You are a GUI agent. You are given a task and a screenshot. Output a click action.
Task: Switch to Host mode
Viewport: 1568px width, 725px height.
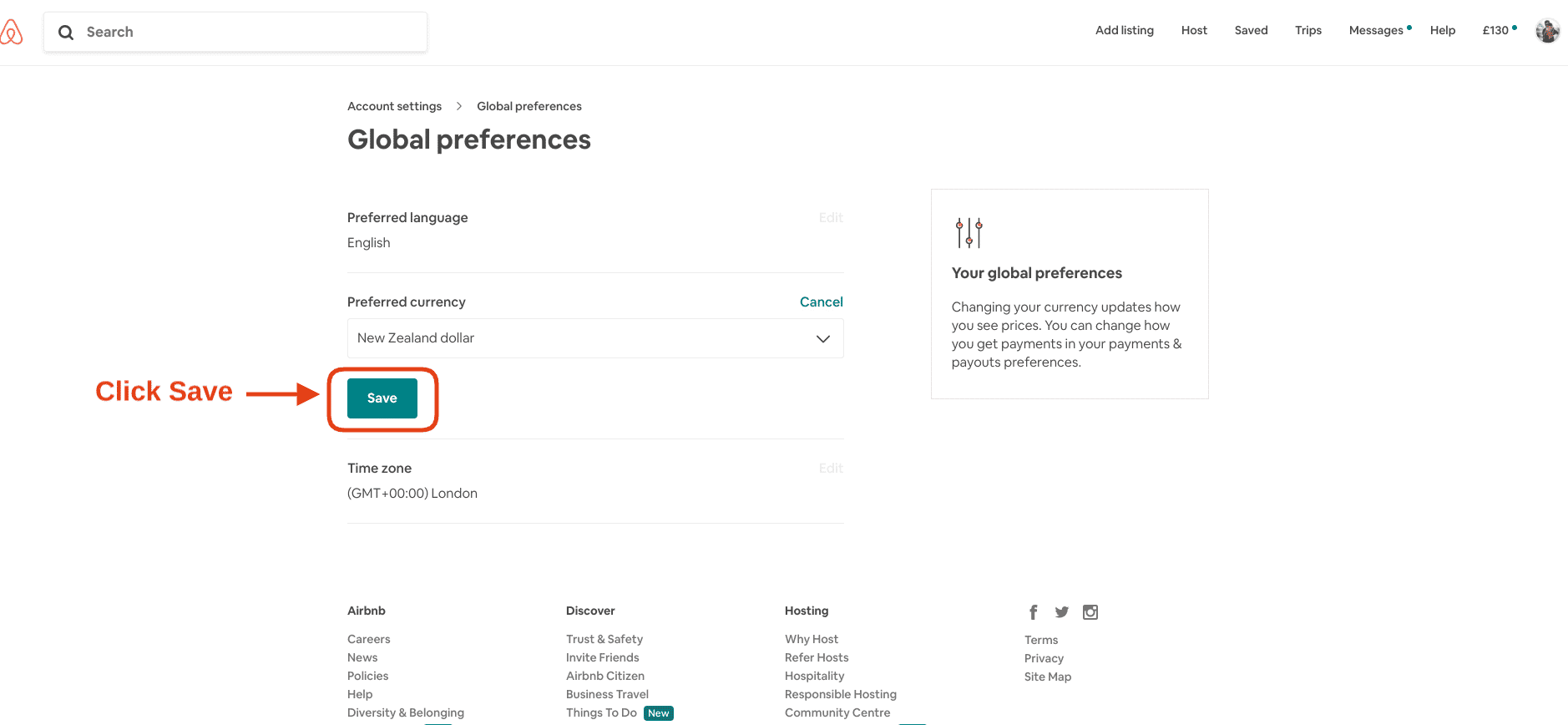pos(1194,30)
